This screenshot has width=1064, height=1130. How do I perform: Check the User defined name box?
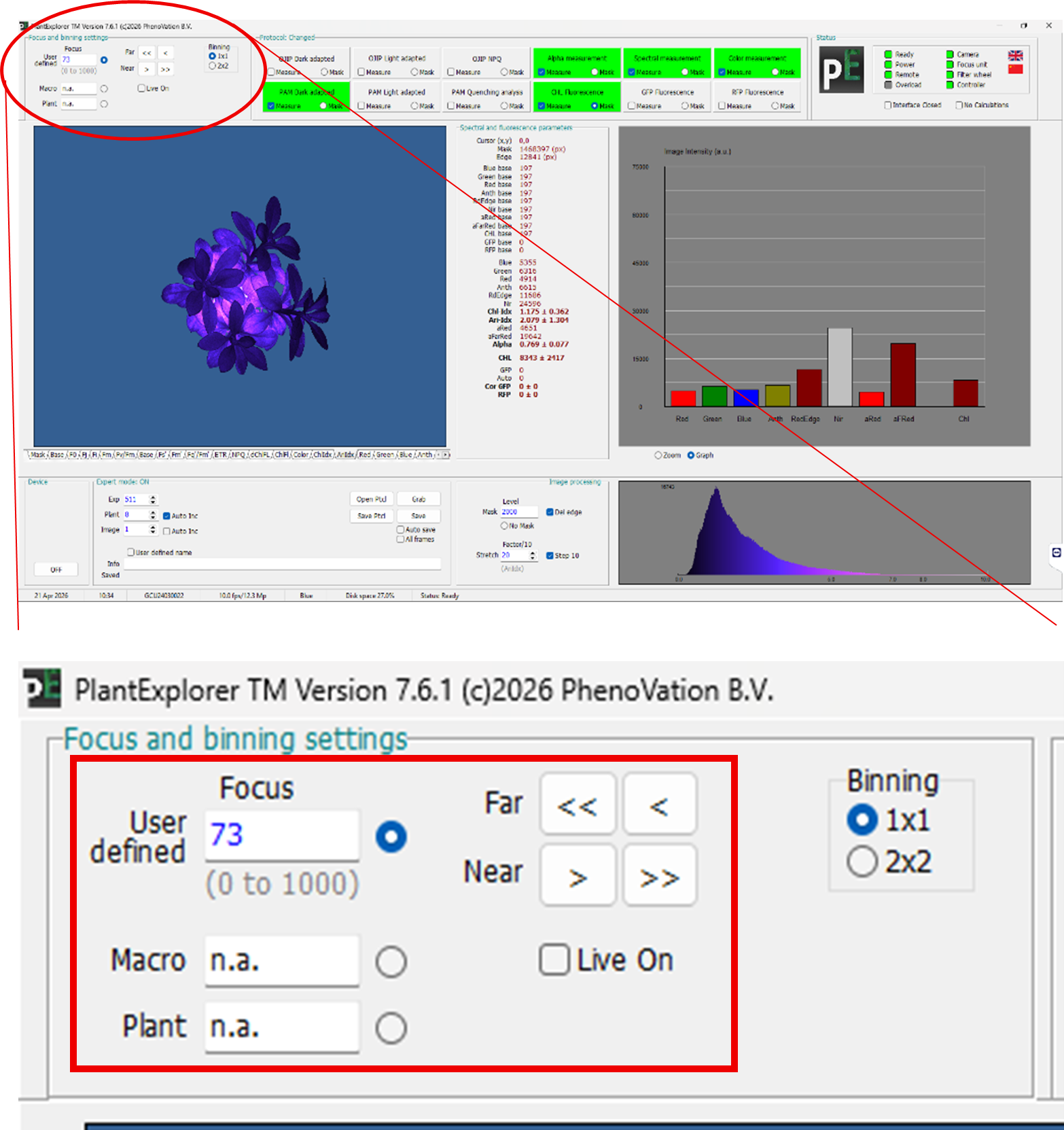point(130,552)
